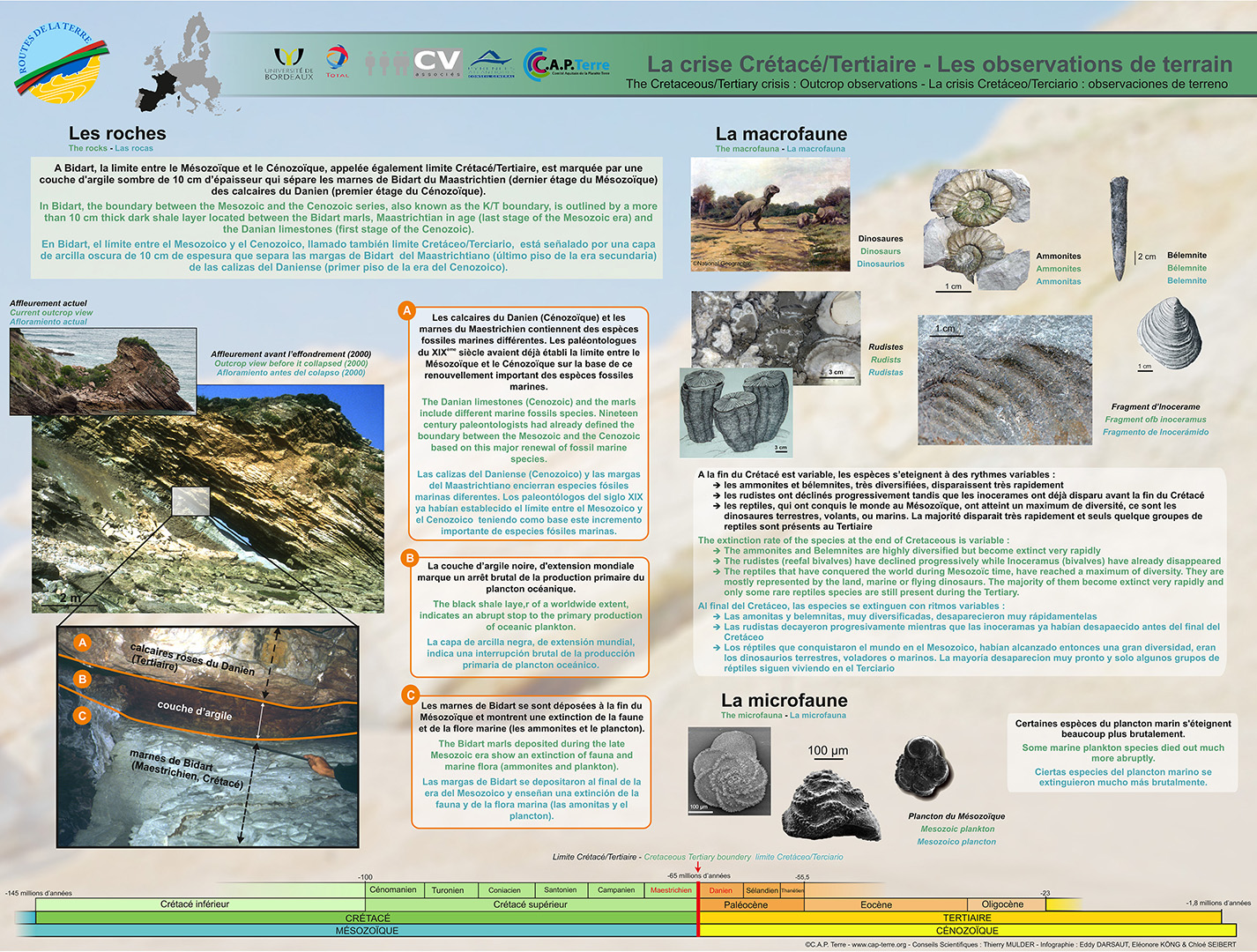Click the 'couche d'argile' label on the photo
The image size is (1257, 952).
[x=195, y=710]
